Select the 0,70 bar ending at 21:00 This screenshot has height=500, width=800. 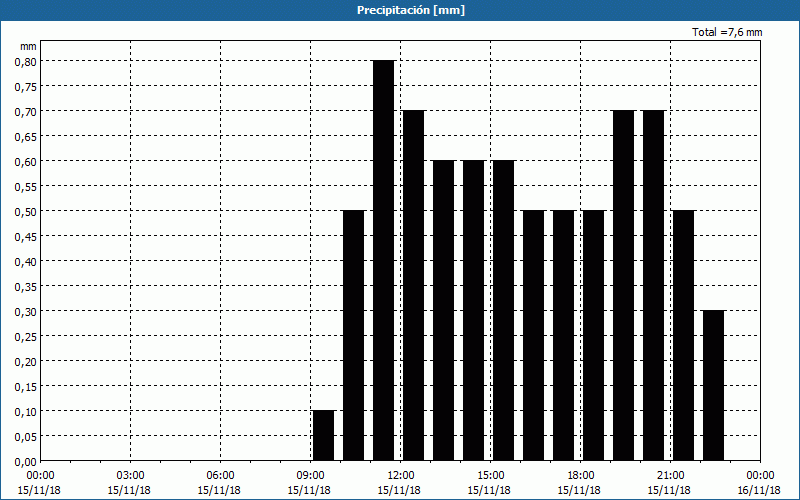tap(654, 286)
